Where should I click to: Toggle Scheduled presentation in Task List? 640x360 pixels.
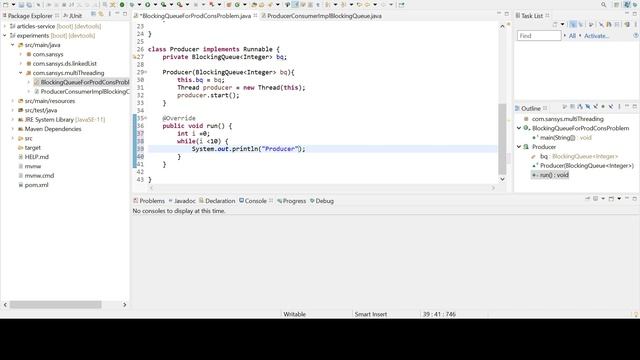581,24
